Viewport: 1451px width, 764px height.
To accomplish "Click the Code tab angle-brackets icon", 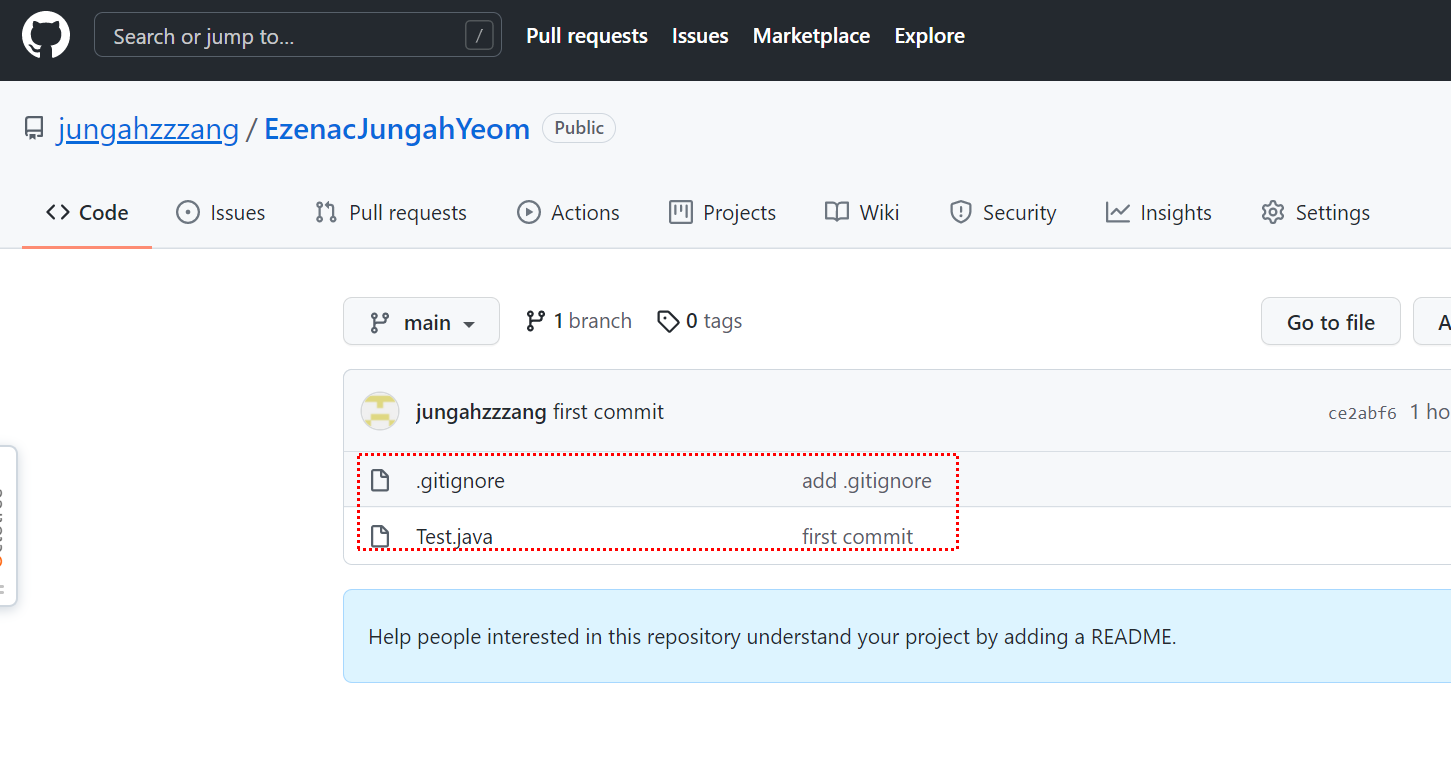I will (x=58, y=213).
